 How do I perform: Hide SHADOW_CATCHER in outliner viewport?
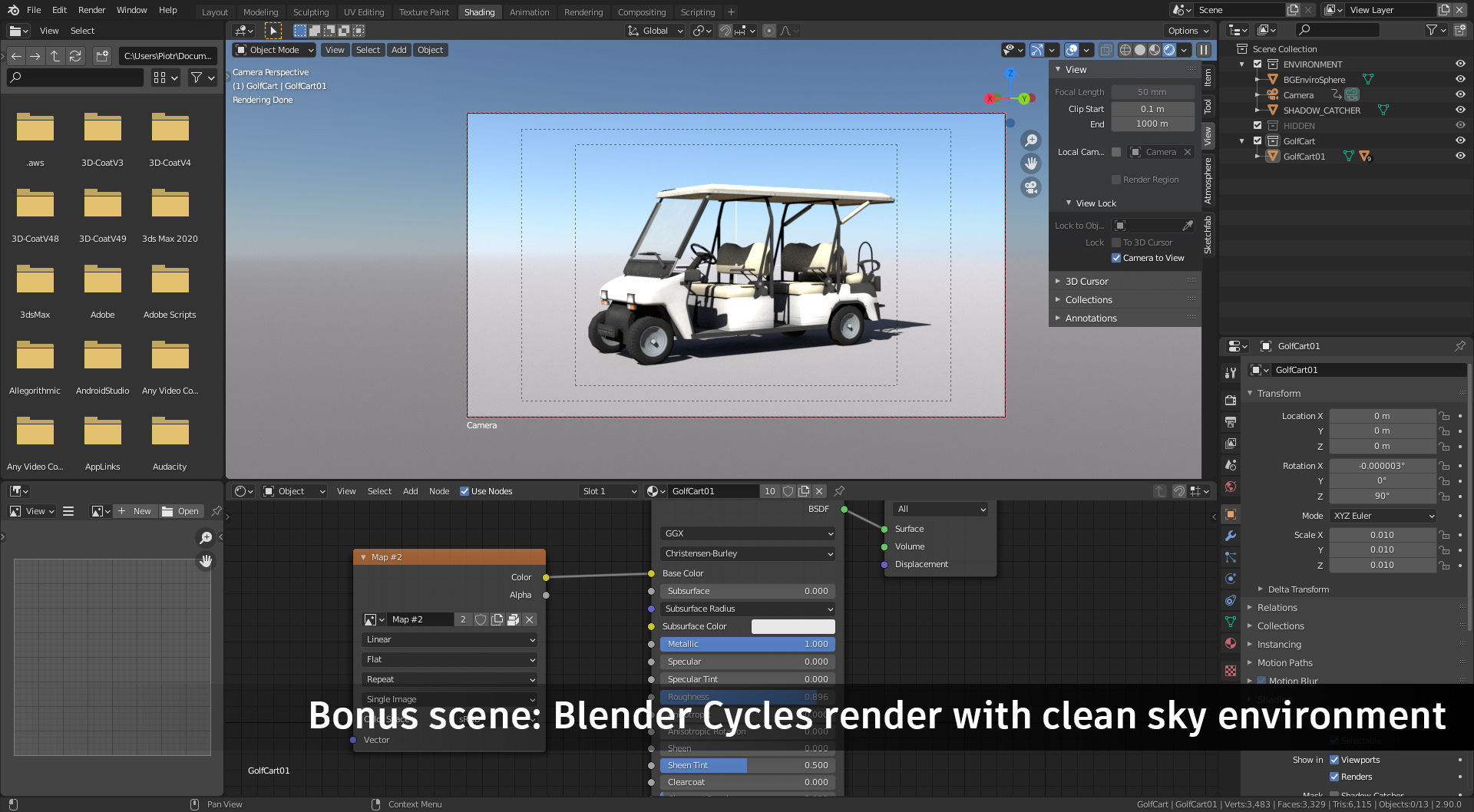1460,110
